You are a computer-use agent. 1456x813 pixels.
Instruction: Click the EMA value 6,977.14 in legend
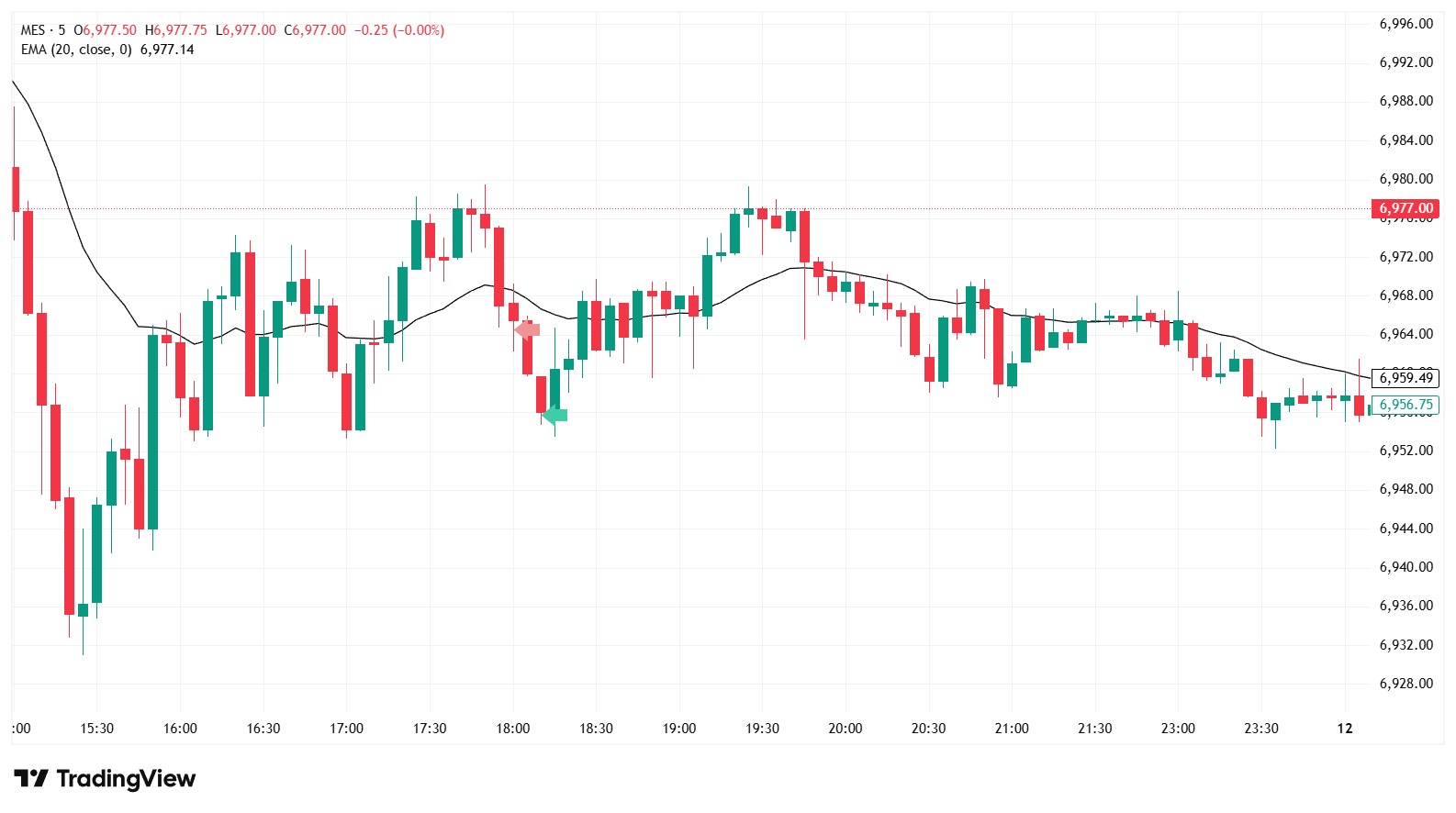[x=167, y=50]
